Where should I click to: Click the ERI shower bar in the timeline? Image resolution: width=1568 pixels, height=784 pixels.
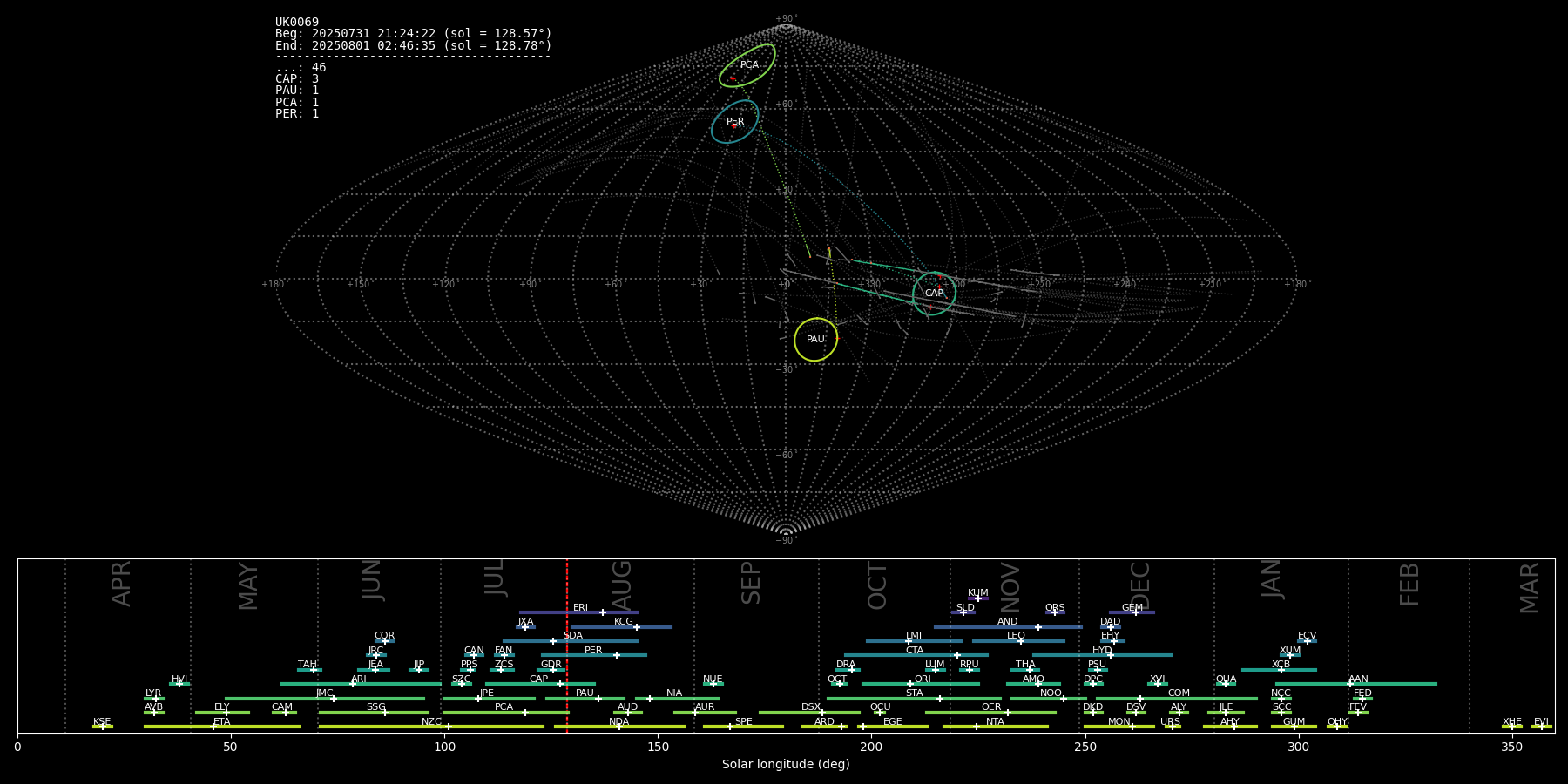tap(578, 612)
